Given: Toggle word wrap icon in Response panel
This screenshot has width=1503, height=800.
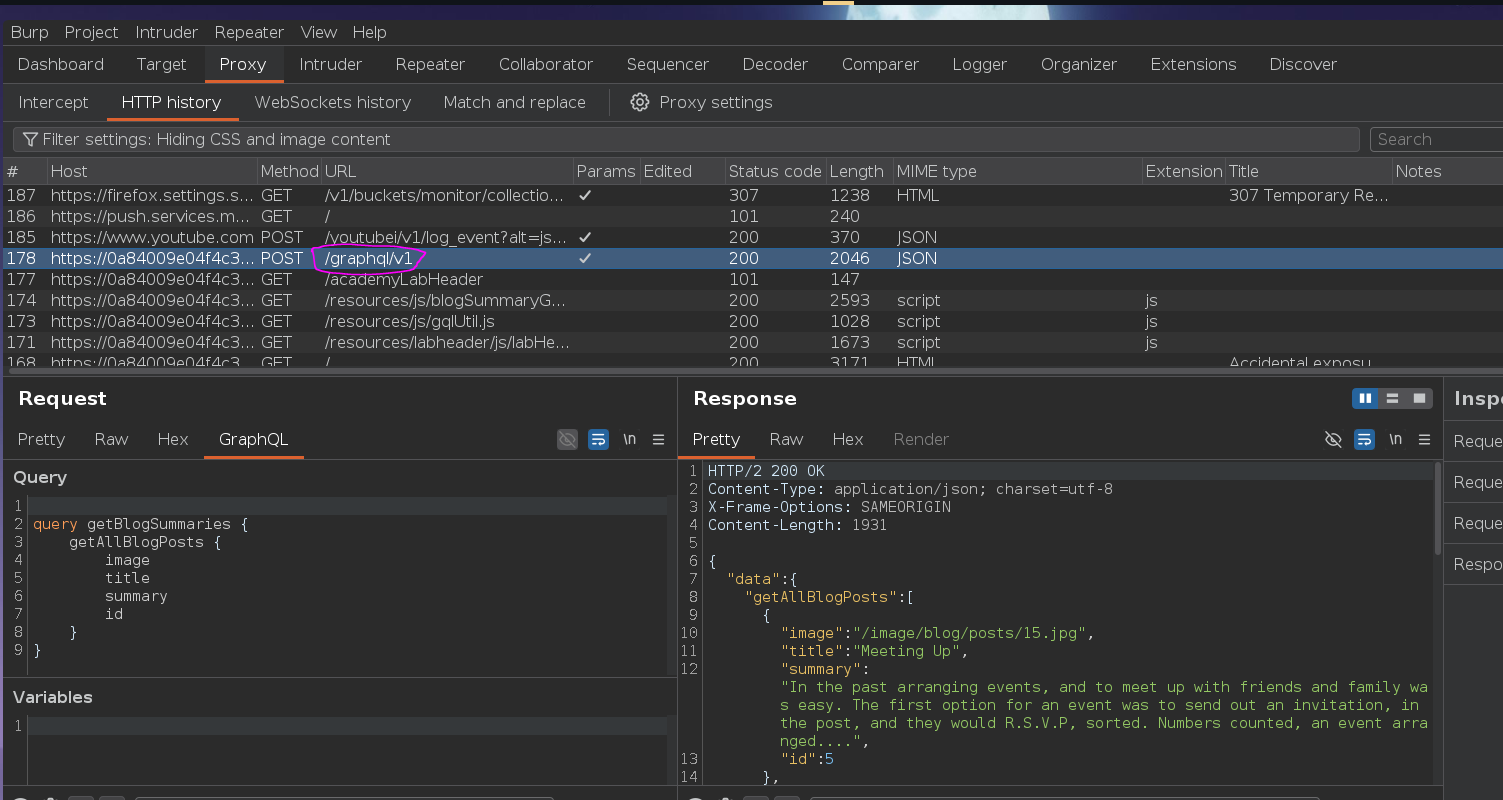Looking at the screenshot, I should pyautogui.click(x=1364, y=439).
